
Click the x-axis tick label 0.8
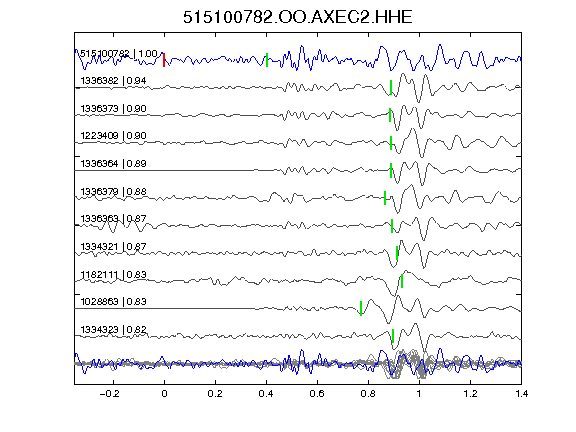368,394
